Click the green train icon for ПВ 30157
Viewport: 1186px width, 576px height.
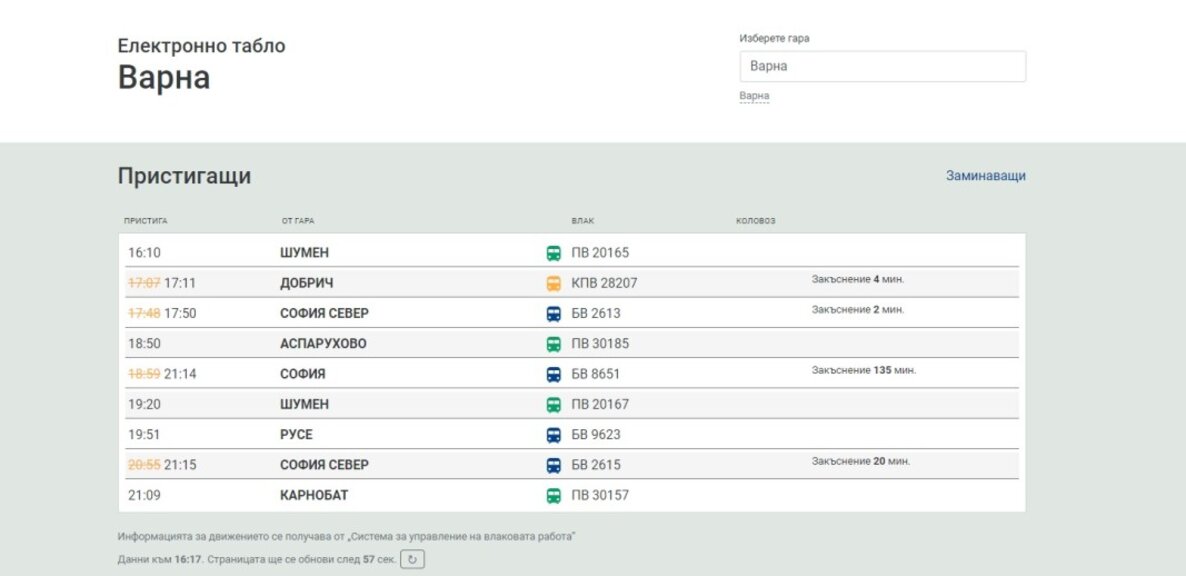pos(554,496)
